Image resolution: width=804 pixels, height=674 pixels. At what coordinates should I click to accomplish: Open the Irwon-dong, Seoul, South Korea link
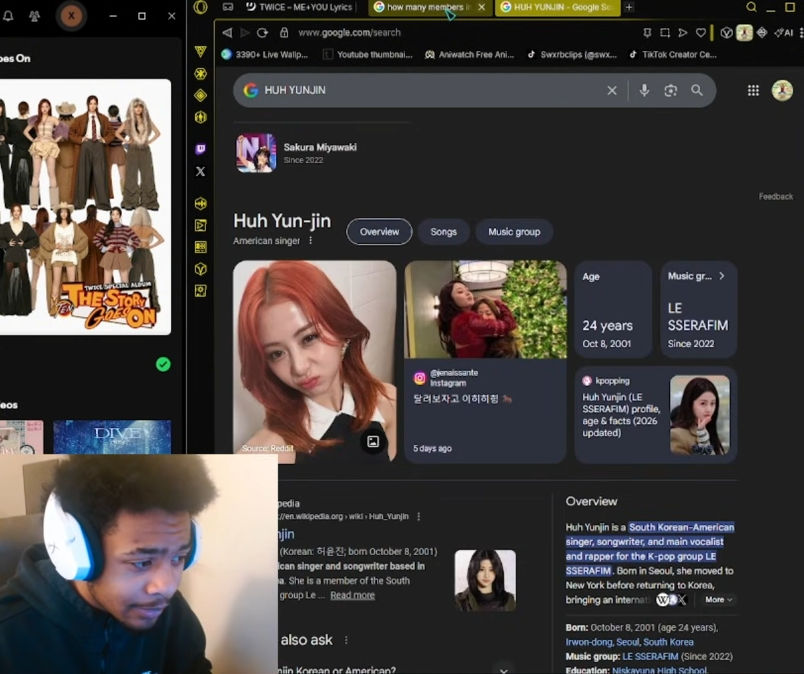click(629, 642)
